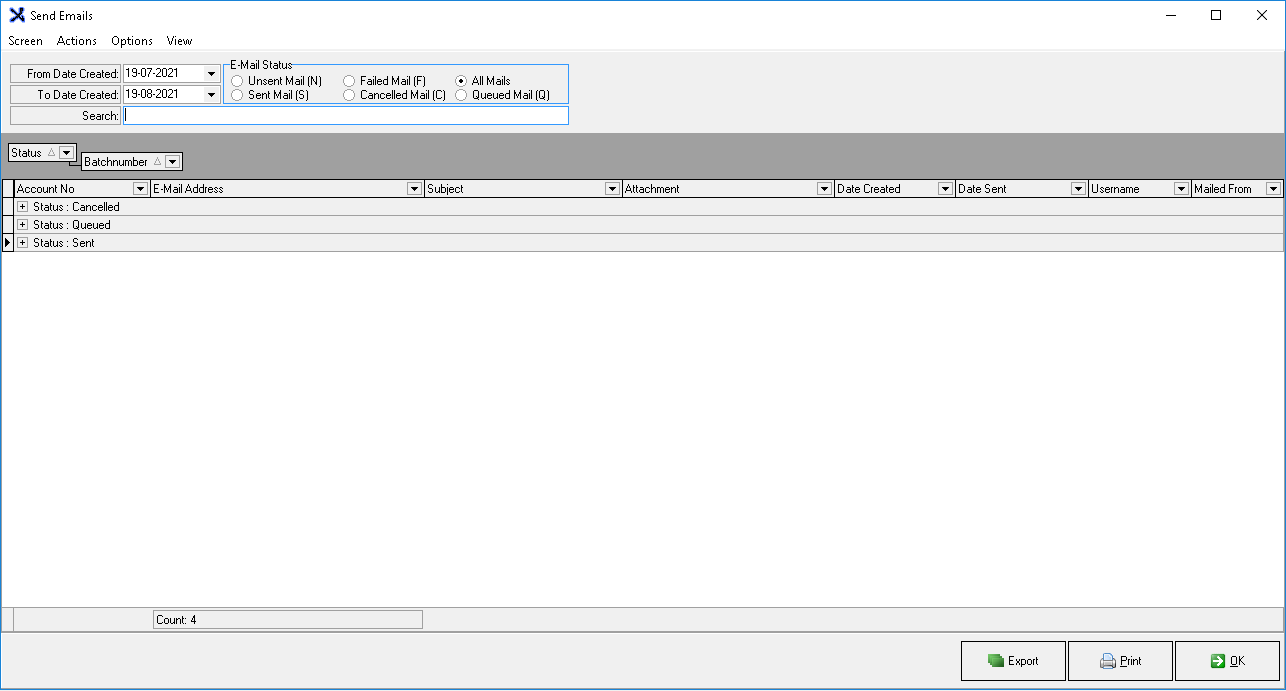Open the To Date Created dropdown calendar
This screenshot has width=1286, height=691.
211,95
